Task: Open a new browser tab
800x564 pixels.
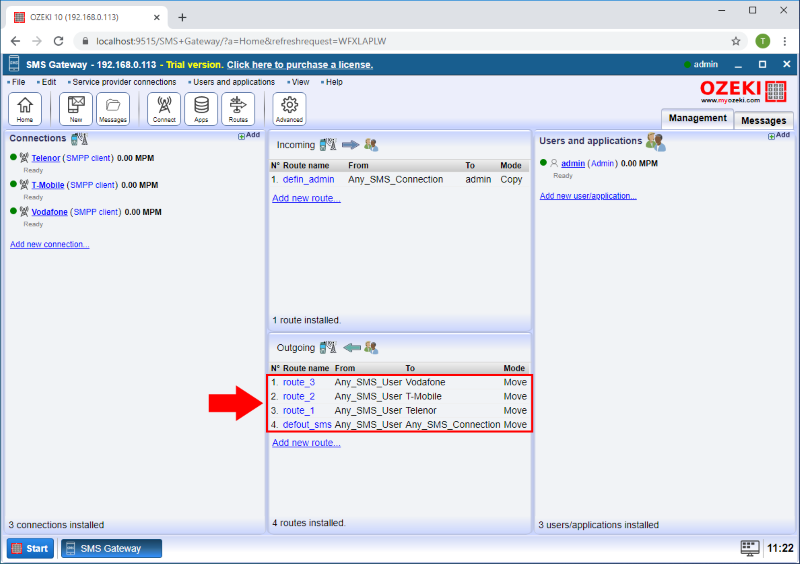Action: 182,17
